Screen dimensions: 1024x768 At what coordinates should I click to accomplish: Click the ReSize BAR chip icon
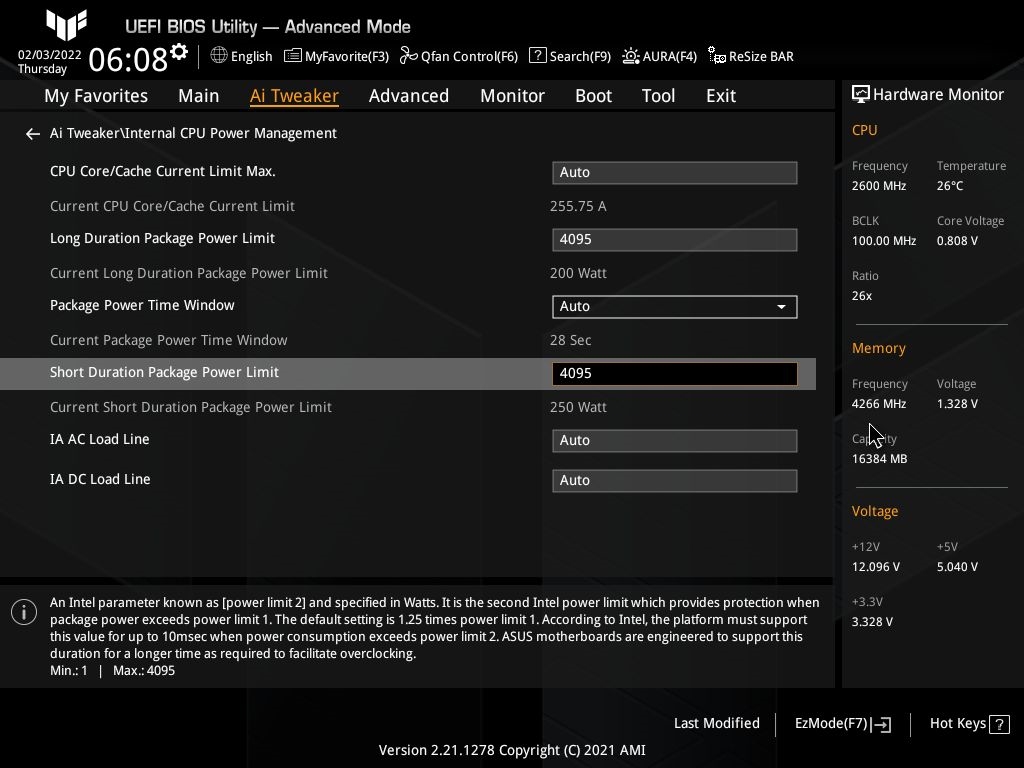click(x=716, y=56)
